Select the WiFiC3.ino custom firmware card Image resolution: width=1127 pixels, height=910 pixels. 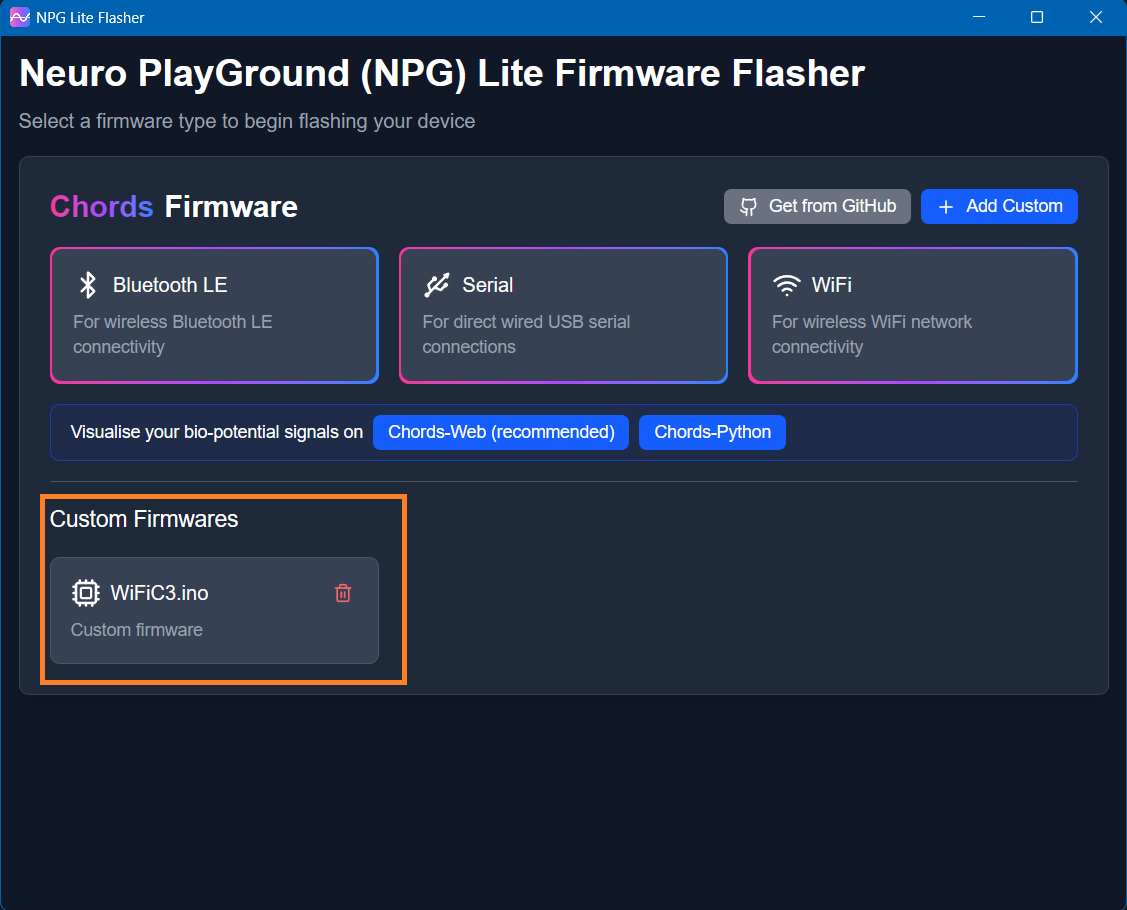pos(214,610)
